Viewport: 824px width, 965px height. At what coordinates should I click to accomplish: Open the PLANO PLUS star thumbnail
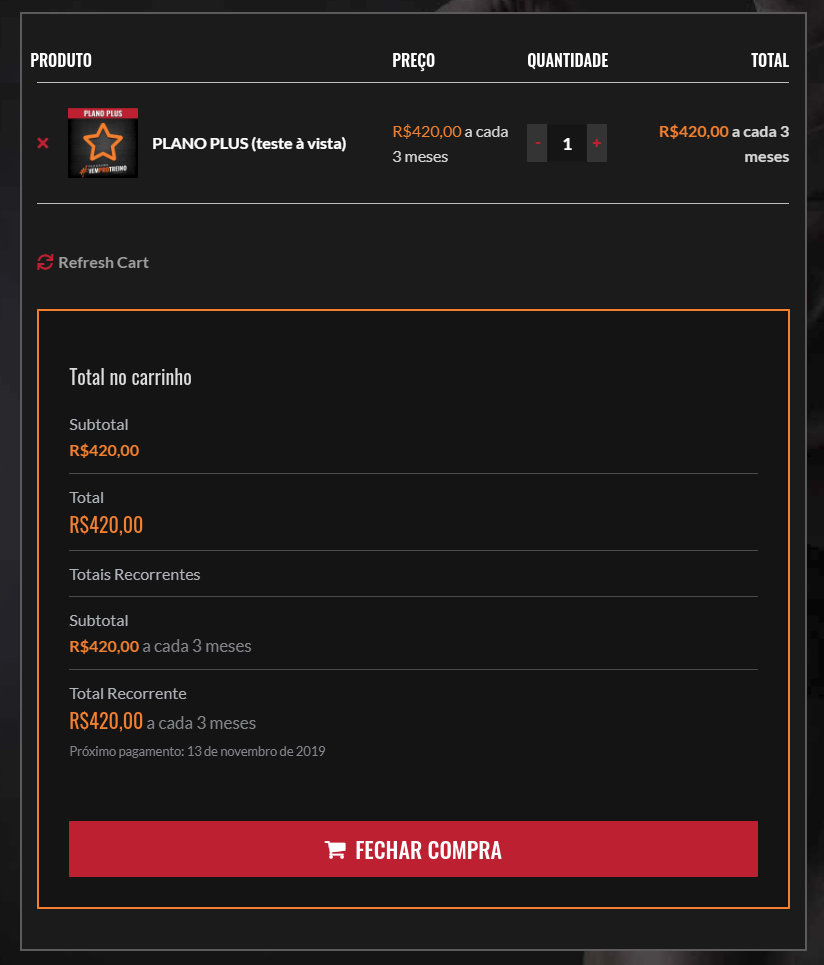(x=103, y=143)
